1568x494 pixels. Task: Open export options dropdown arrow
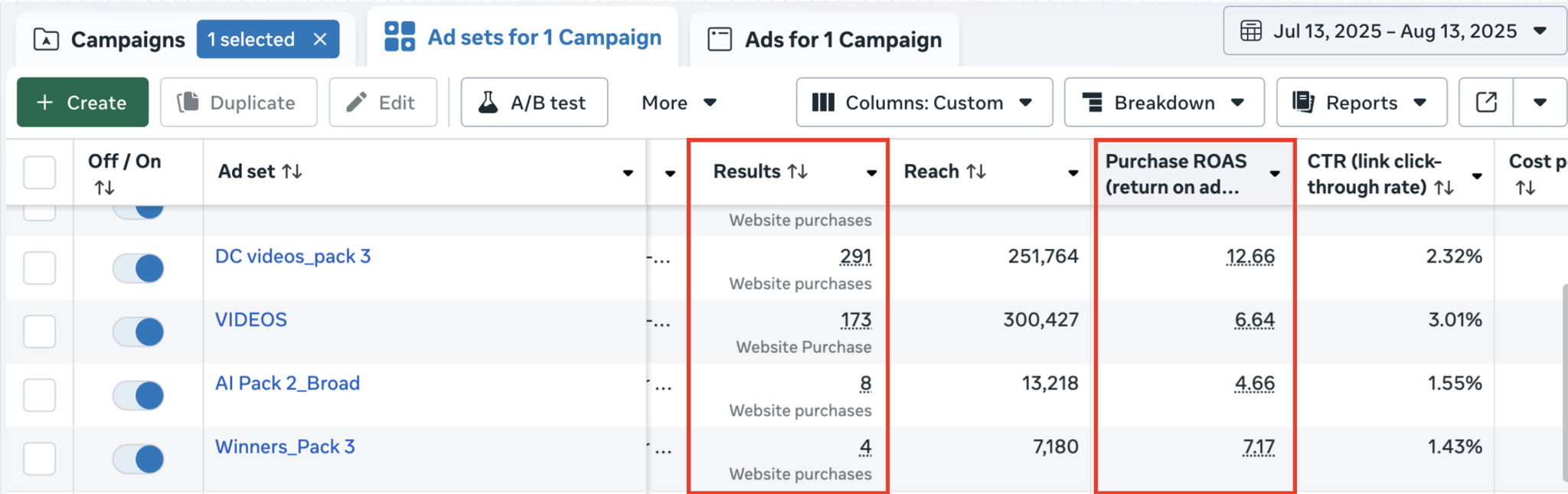coord(1540,102)
